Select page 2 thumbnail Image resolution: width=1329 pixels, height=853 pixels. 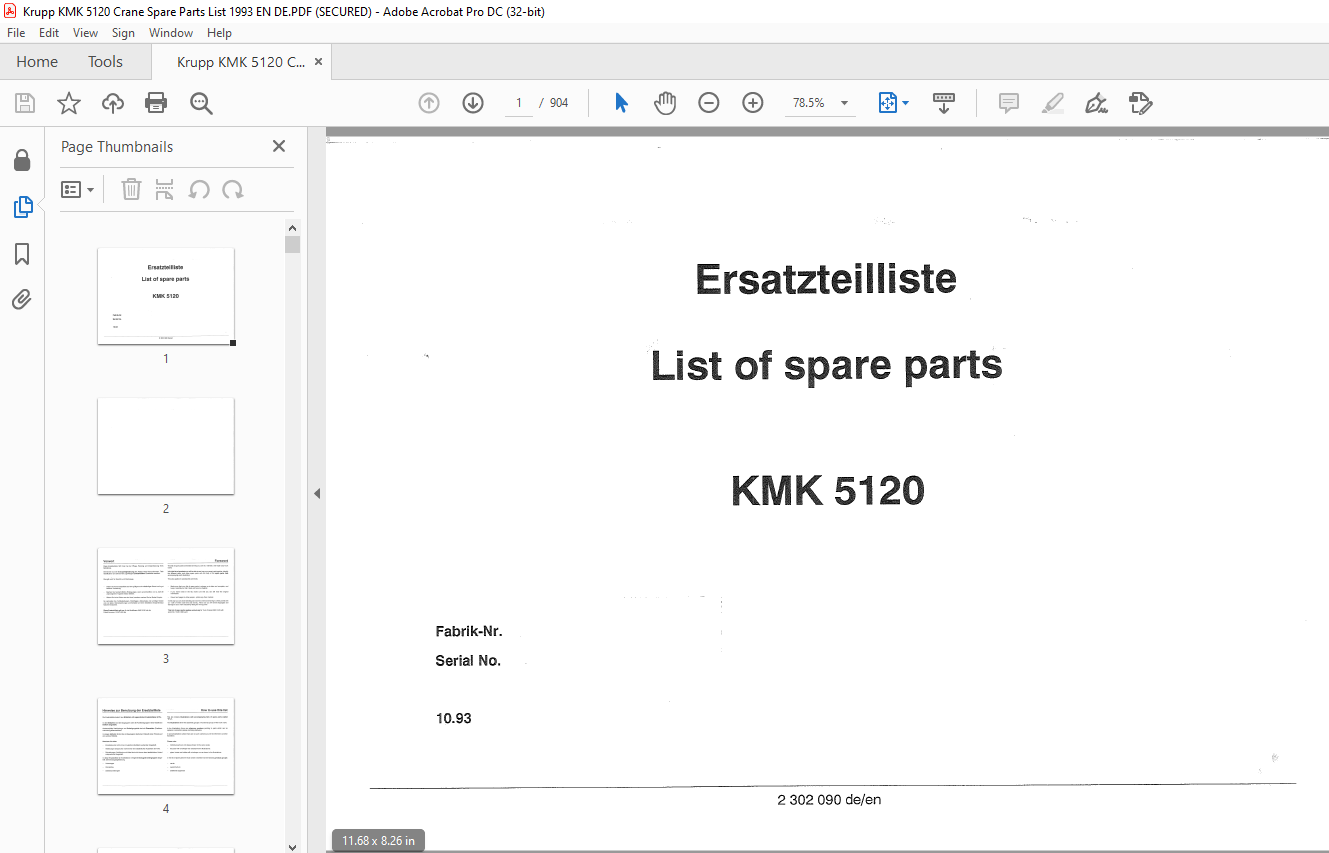click(166, 446)
